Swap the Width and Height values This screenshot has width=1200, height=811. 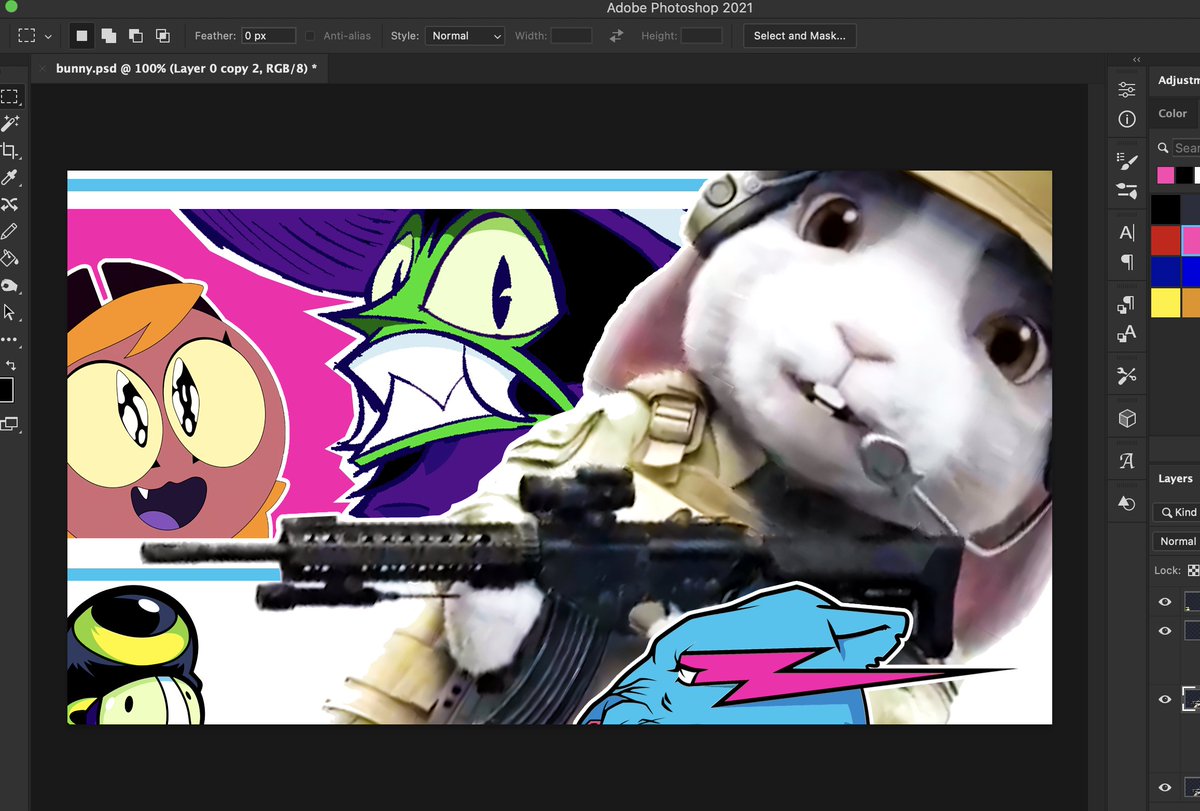click(x=617, y=35)
